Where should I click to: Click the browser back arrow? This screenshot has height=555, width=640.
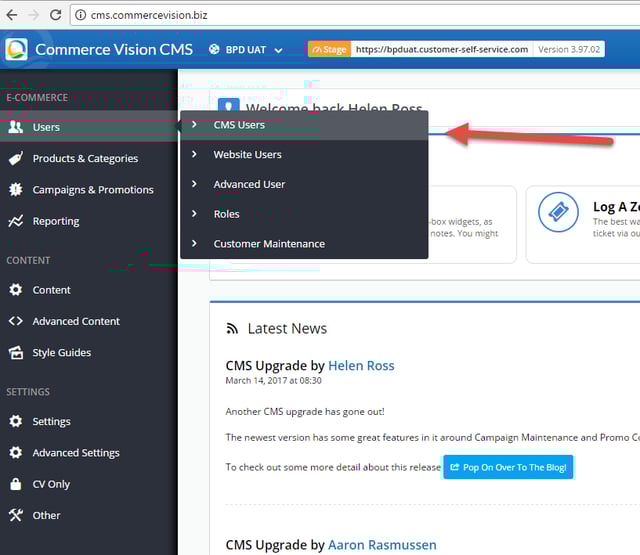[12, 15]
